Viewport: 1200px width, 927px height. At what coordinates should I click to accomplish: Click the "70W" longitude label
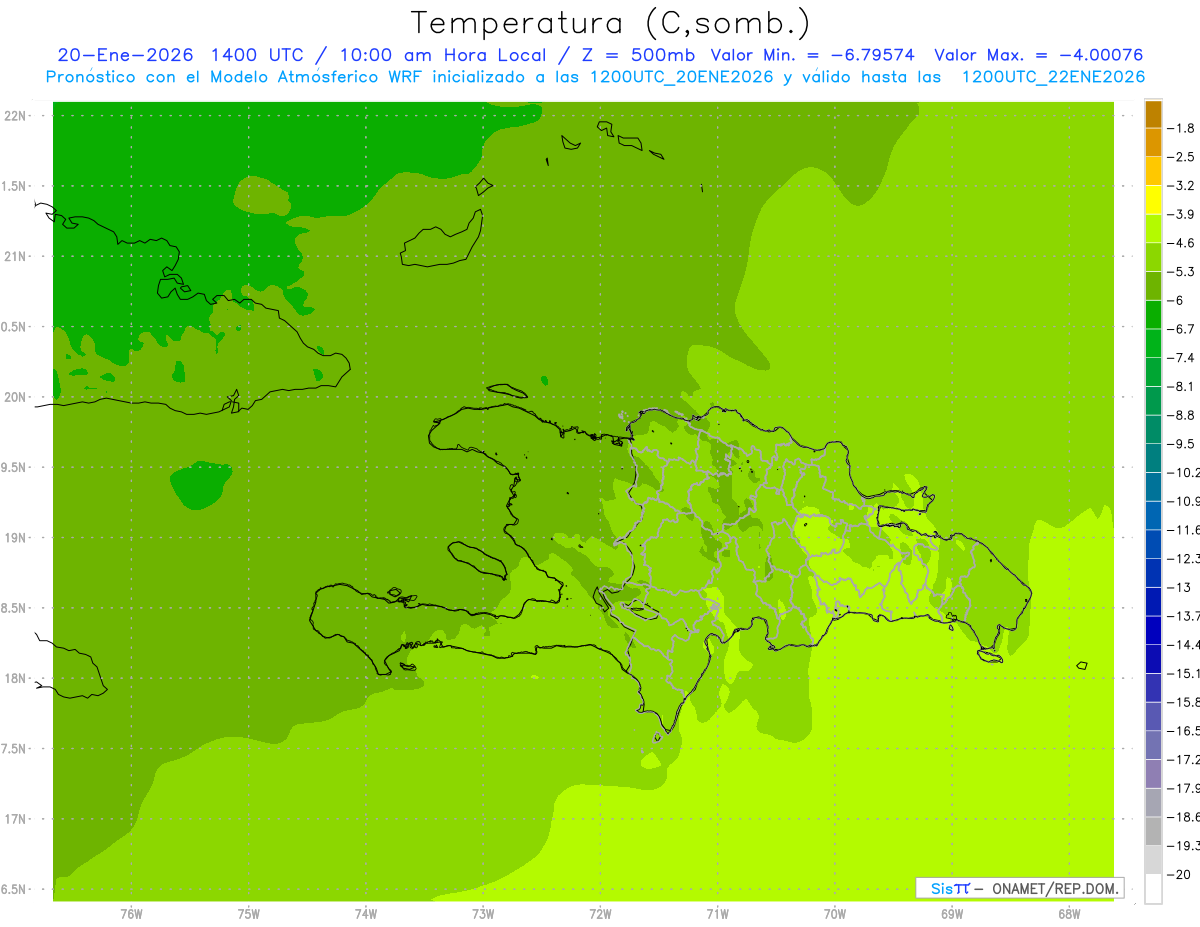(834, 913)
